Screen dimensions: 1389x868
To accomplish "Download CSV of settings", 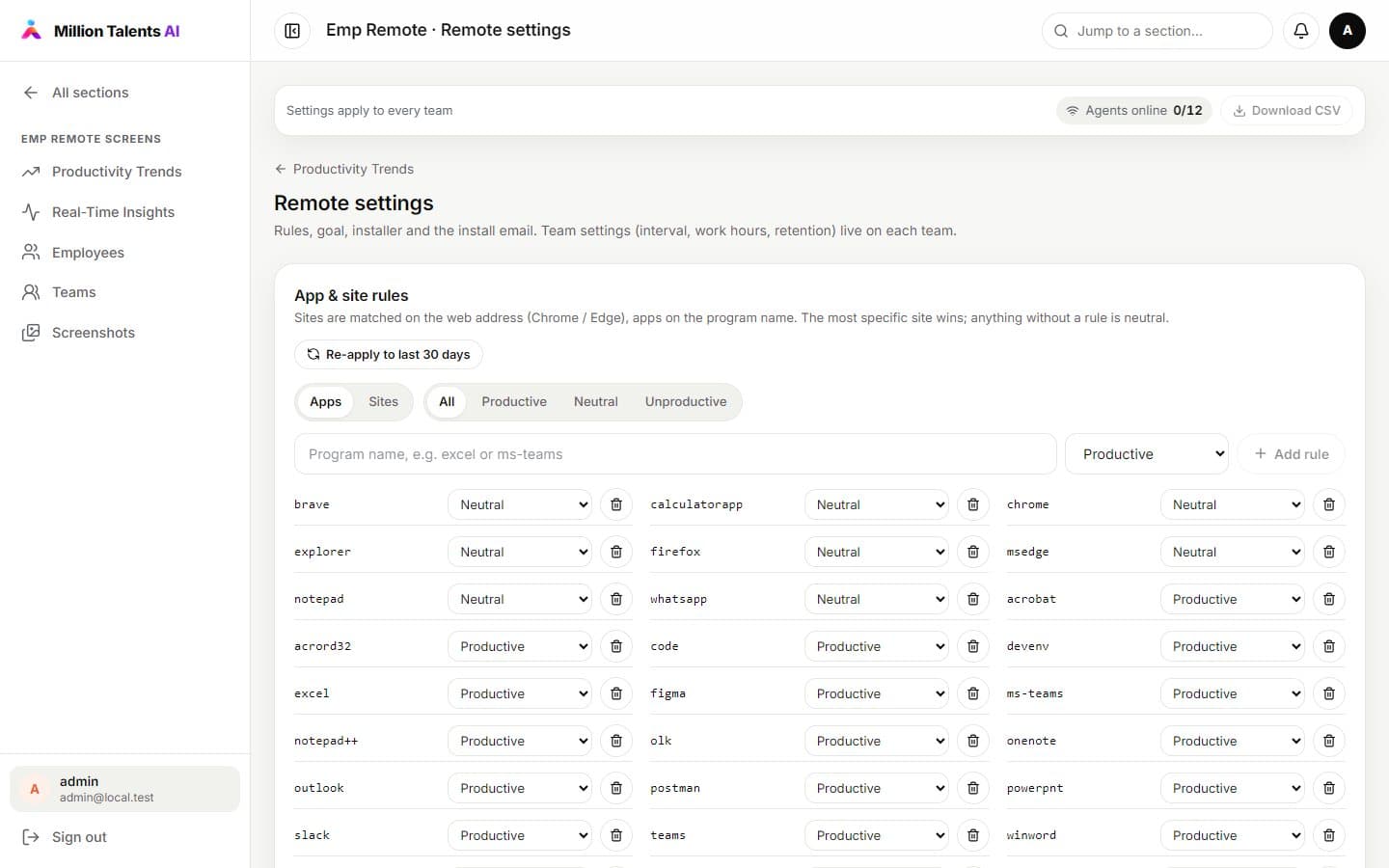I will 1287,111.
